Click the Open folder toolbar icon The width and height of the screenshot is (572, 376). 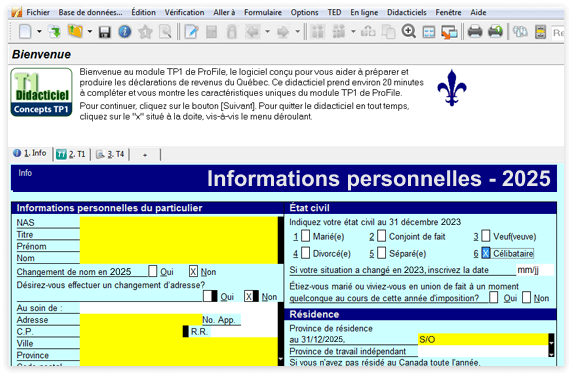coord(75,32)
